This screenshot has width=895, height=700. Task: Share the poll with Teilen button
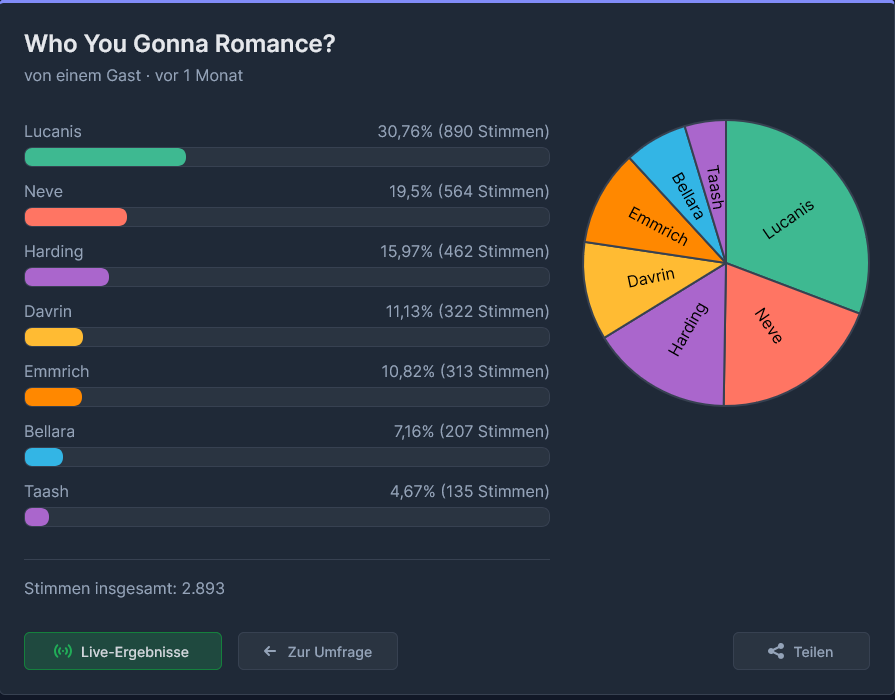coord(801,651)
